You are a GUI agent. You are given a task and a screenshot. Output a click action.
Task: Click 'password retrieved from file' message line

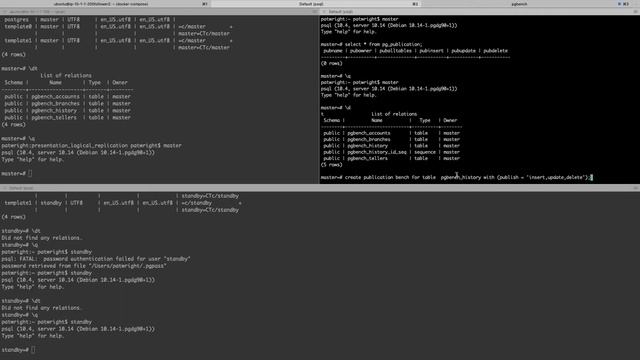point(84,266)
